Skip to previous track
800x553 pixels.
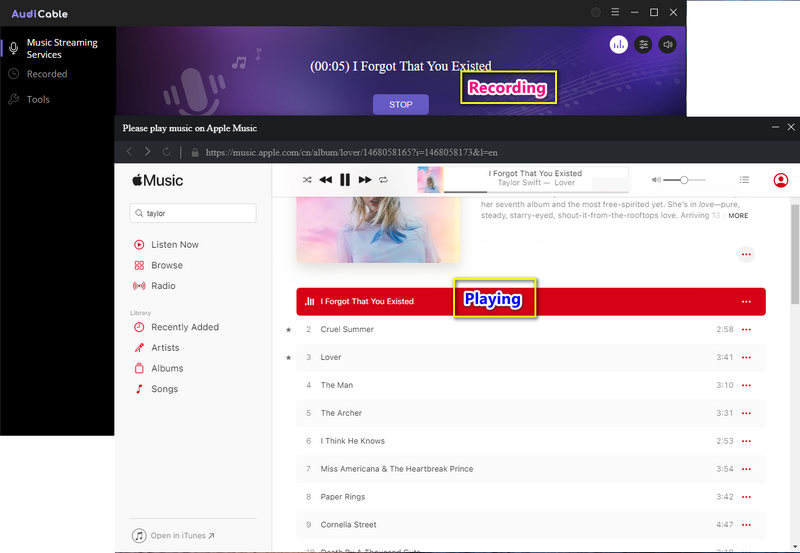[326, 180]
